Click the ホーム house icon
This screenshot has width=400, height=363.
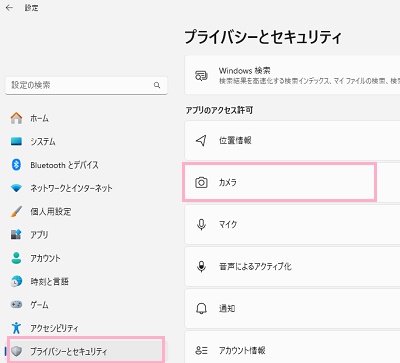coord(16,118)
